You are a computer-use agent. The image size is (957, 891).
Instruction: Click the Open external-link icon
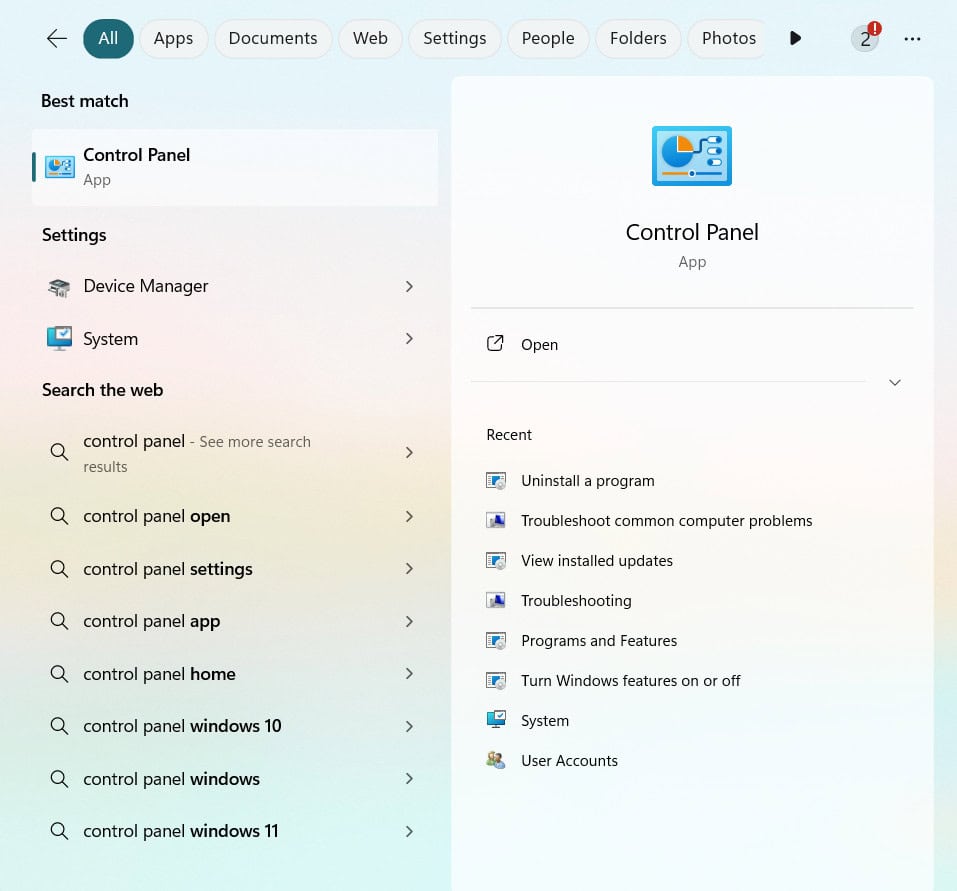[495, 344]
